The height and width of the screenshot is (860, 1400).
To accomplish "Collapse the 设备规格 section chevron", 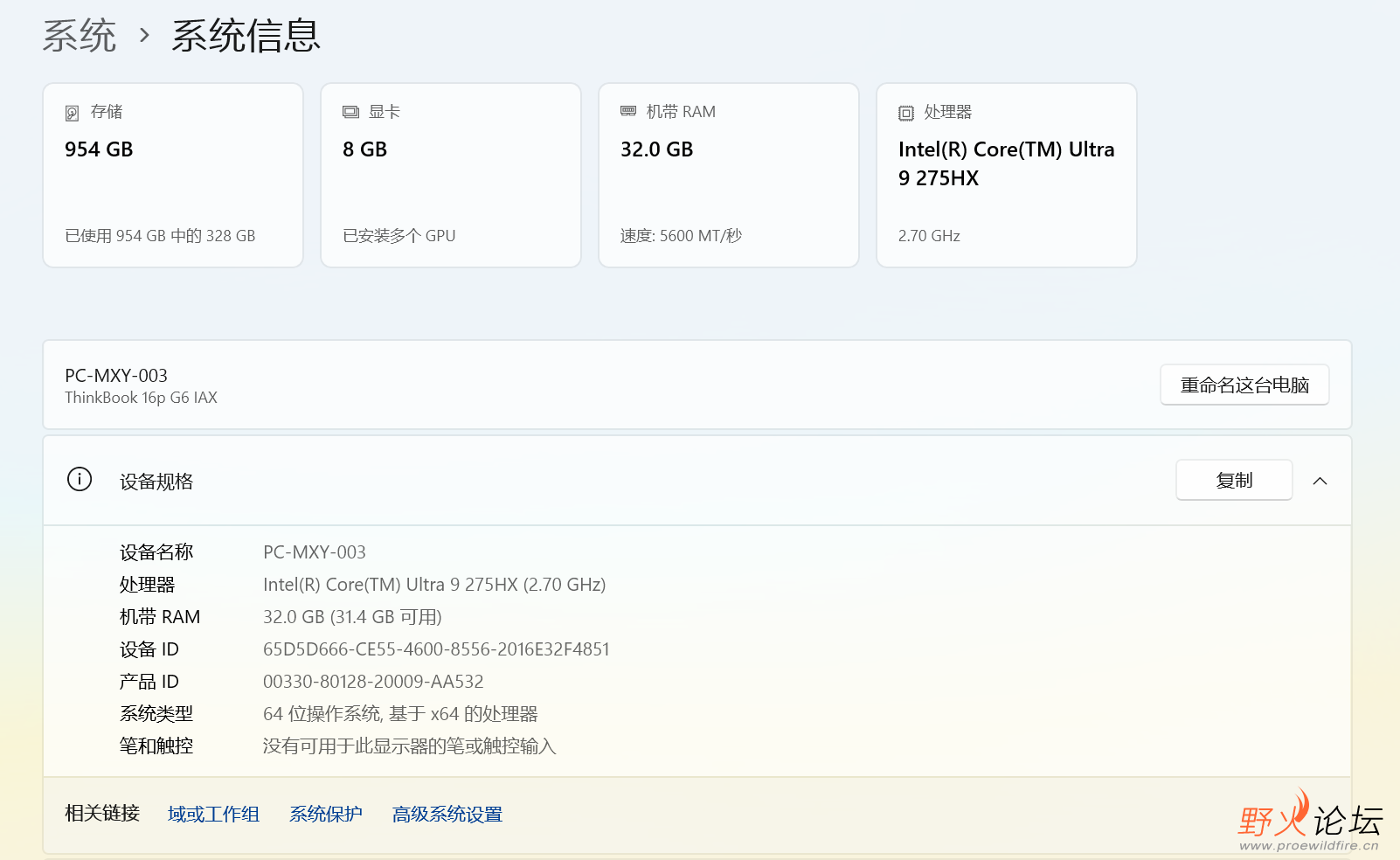I will [x=1320, y=481].
